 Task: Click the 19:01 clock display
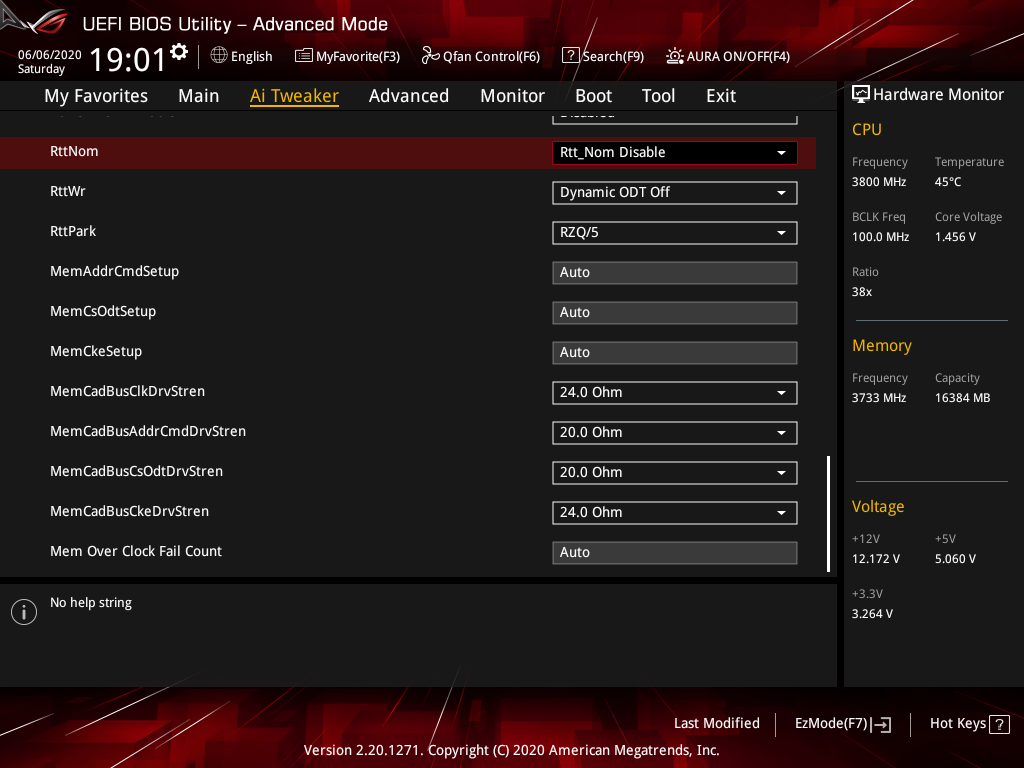128,59
